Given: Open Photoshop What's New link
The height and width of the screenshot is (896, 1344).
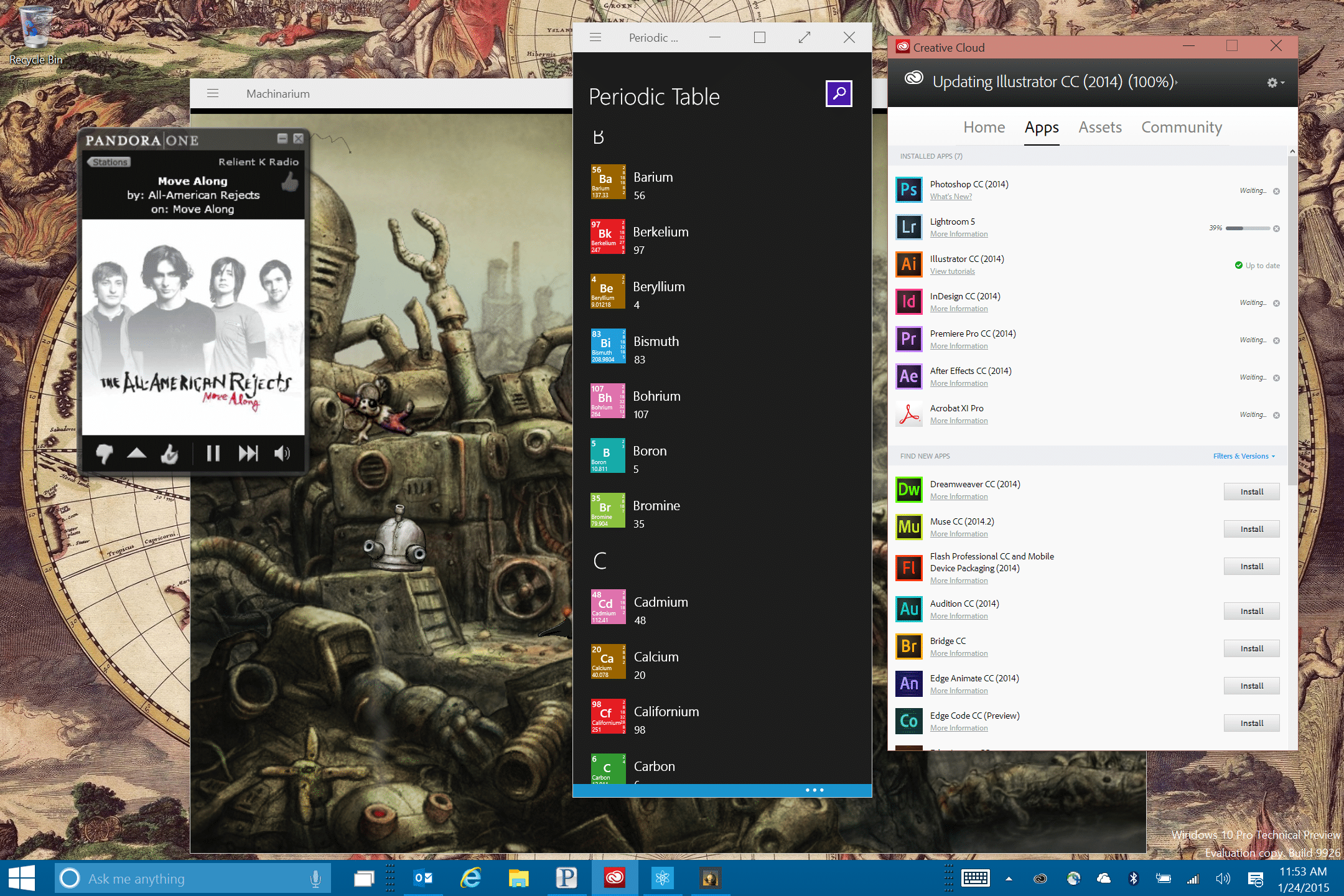Looking at the screenshot, I should [x=951, y=197].
